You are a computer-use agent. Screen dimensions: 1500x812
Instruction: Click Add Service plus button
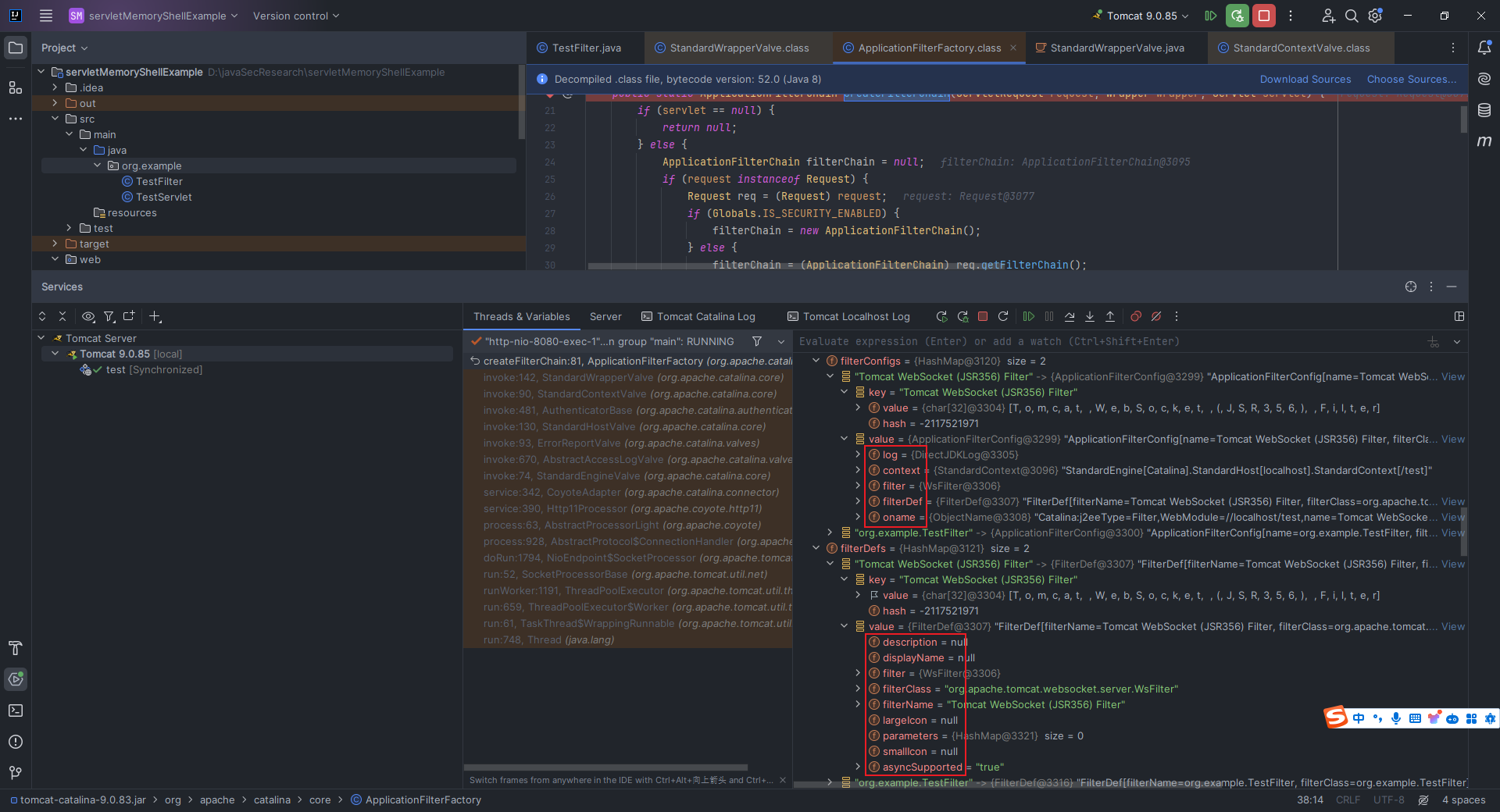click(x=155, y=316)
